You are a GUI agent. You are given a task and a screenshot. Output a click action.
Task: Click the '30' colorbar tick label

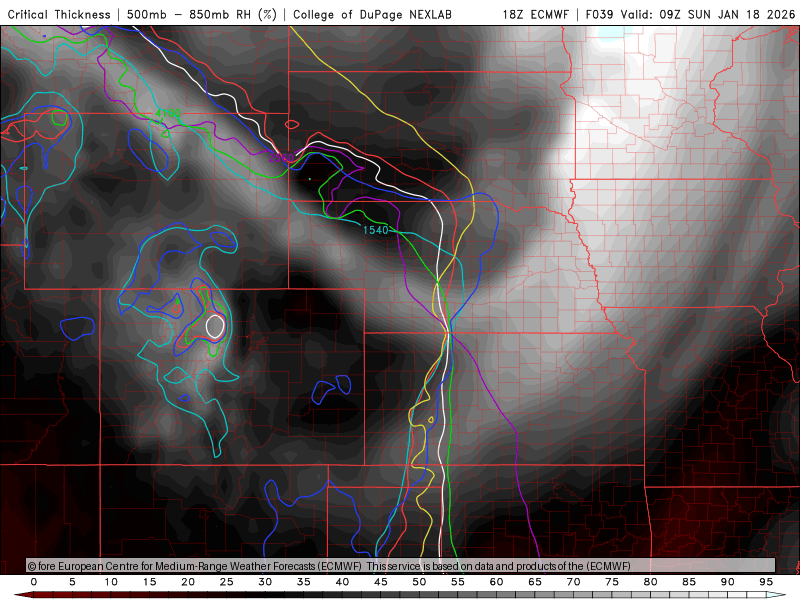click(x=265, y=582)
